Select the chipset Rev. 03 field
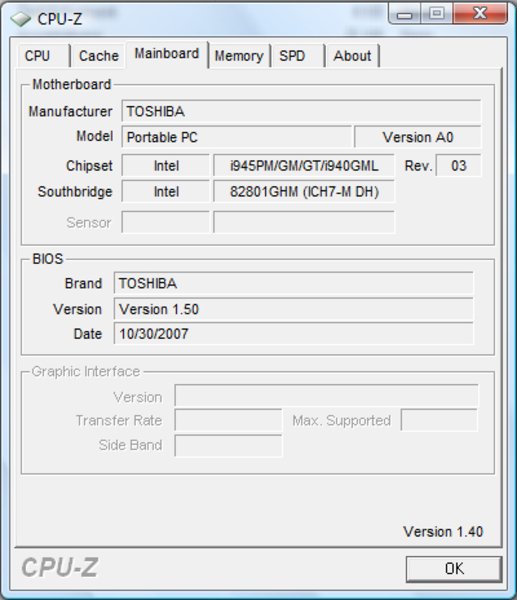The image size is (517, 600). (x=458, y=166)
